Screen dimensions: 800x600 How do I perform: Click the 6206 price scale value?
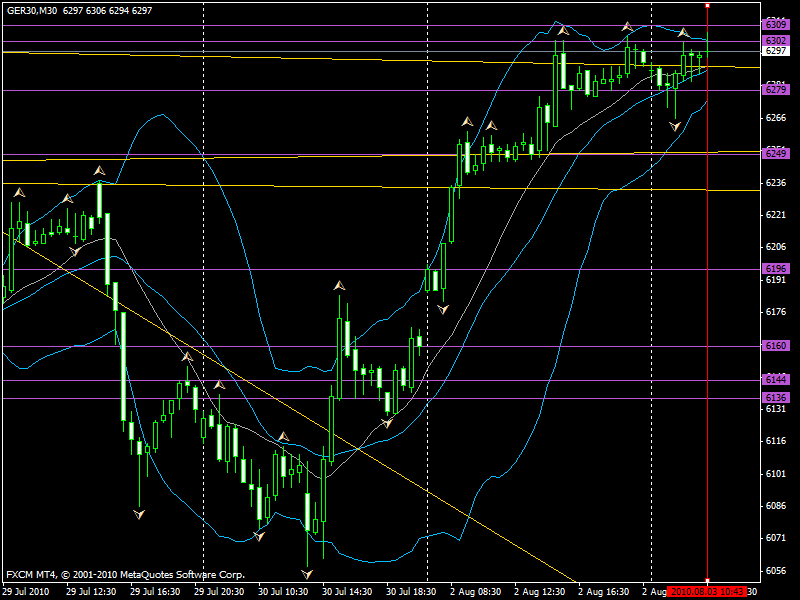coord(776,247)
